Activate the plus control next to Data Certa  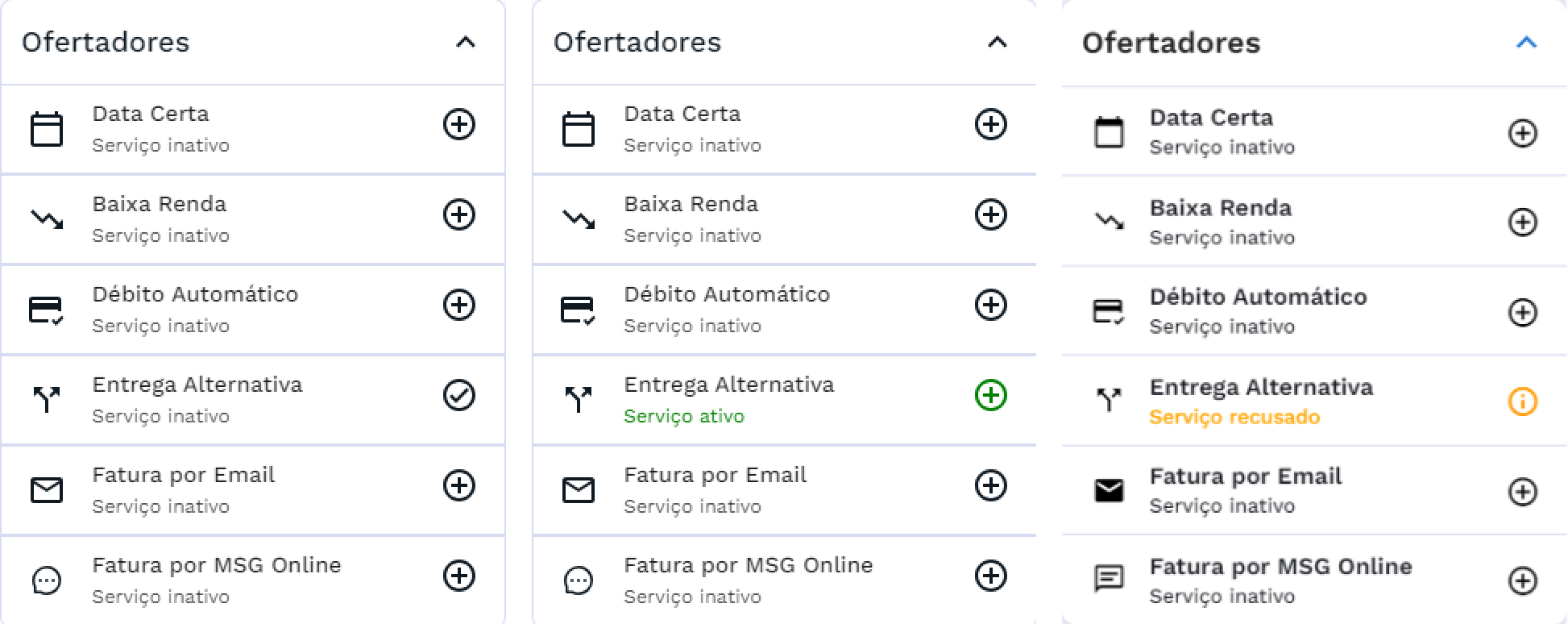pyautogui.click(x=459, y=125)
